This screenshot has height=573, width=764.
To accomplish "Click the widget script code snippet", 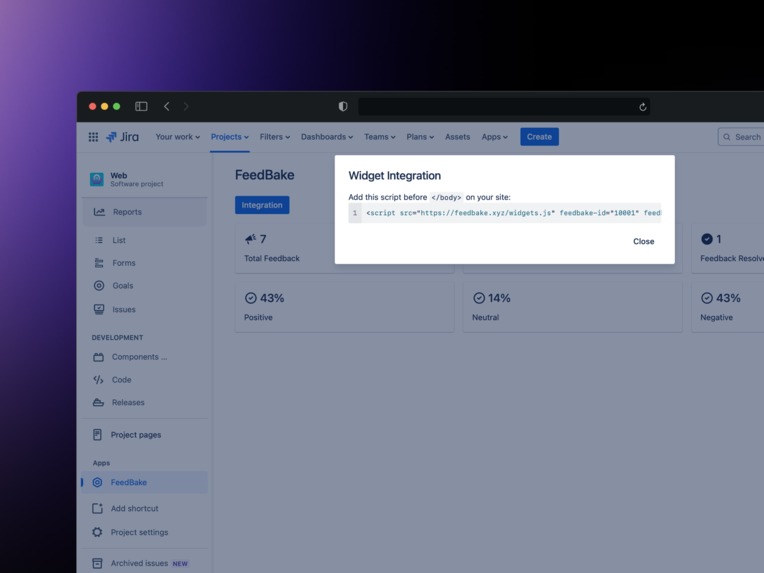I will pyautogui.click(x=505, y=213).
